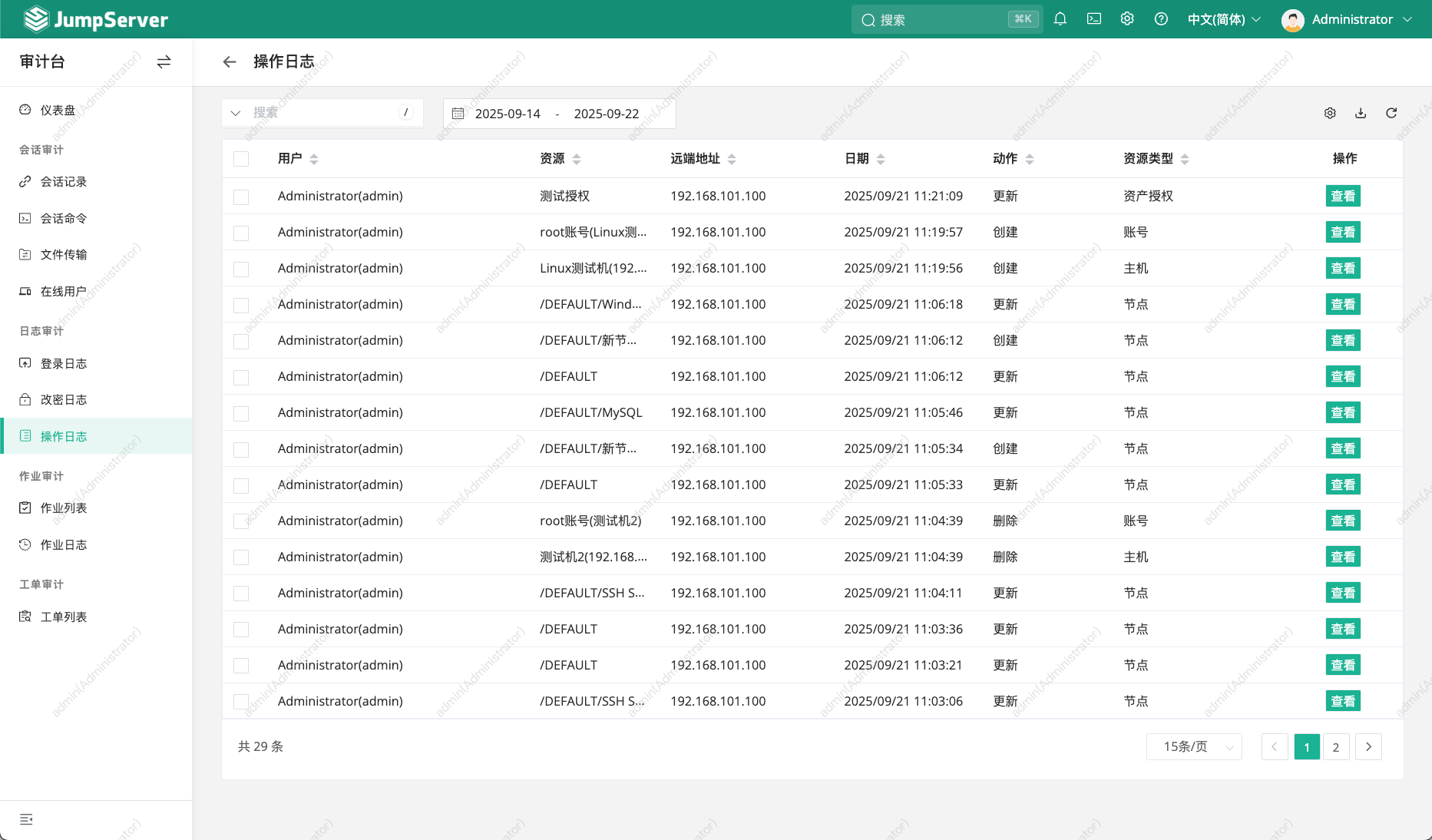Viewport: 1432px width, 840px height.
Task: Click the notification bell icon
Action: pyautogui.click(x=1060, y=18)
